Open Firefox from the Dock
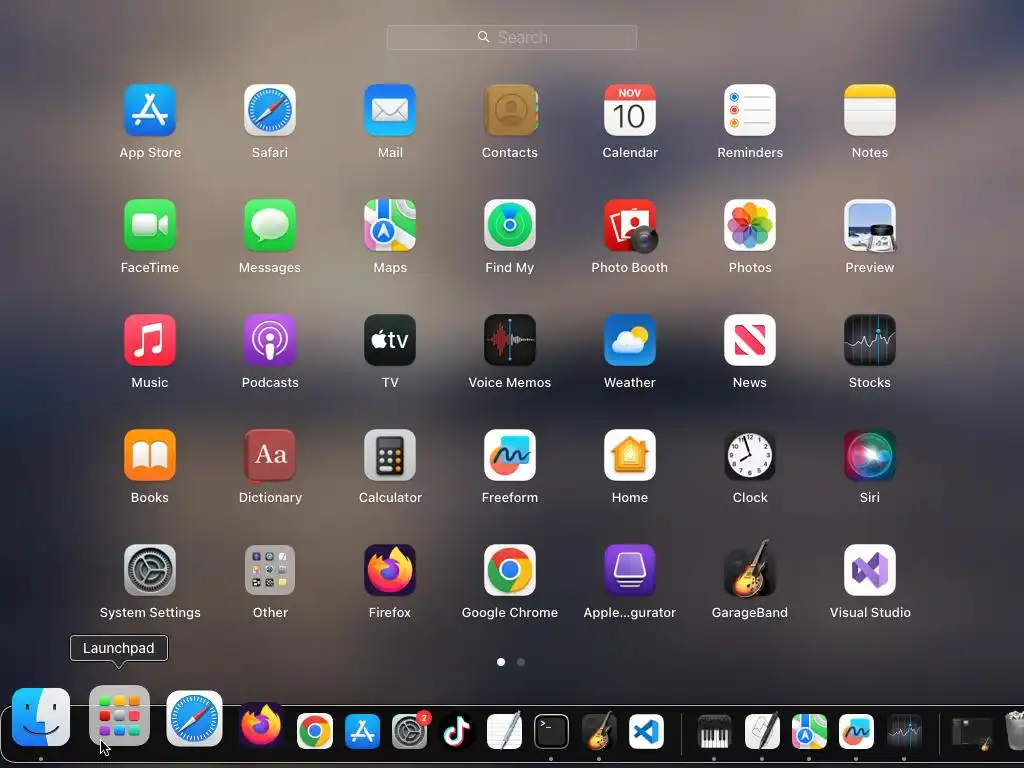This screenshot has width=1024, height=768. tap(261, 725)
